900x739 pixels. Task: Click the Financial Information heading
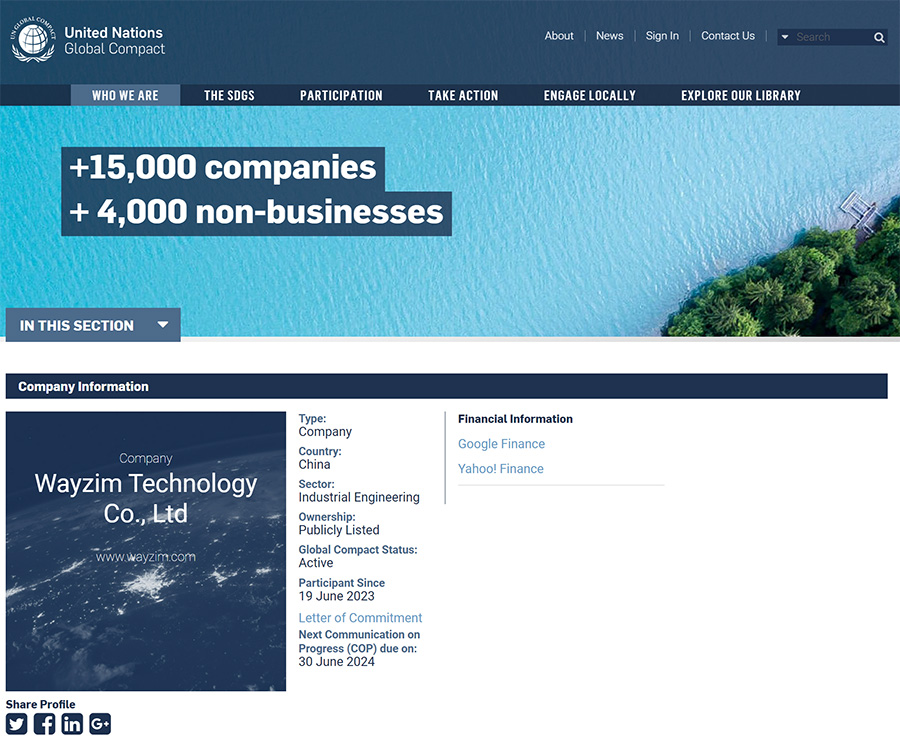tap(515, 419)
